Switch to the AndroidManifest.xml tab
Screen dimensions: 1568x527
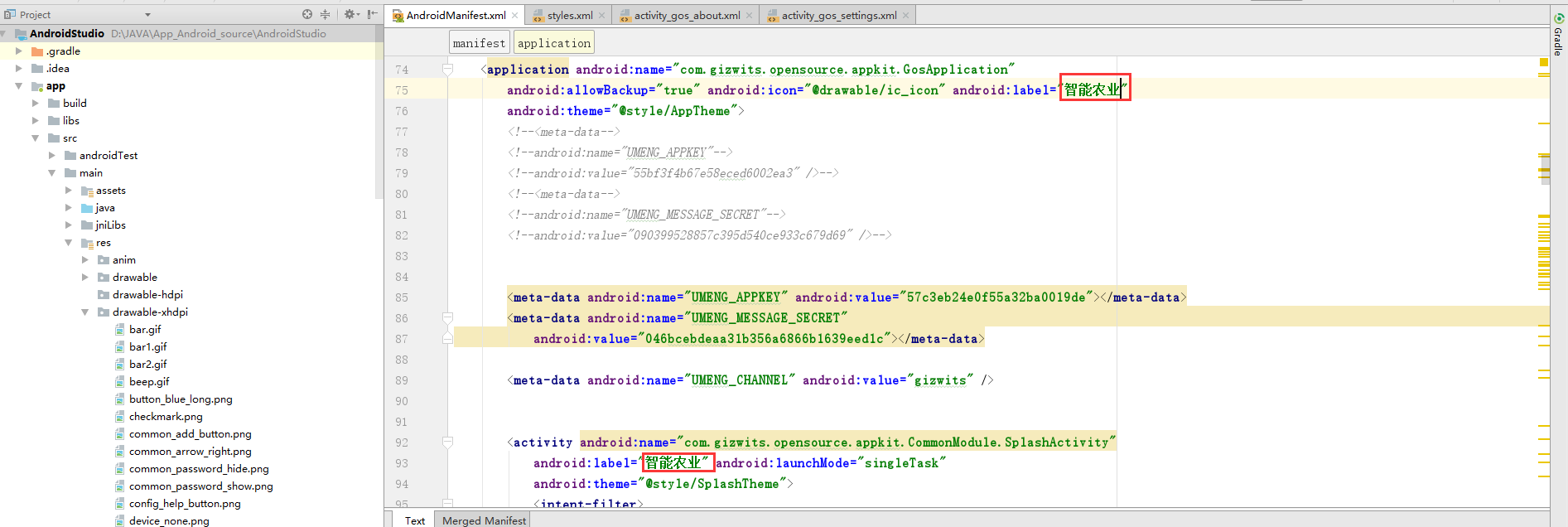click(x=456, y=15)
